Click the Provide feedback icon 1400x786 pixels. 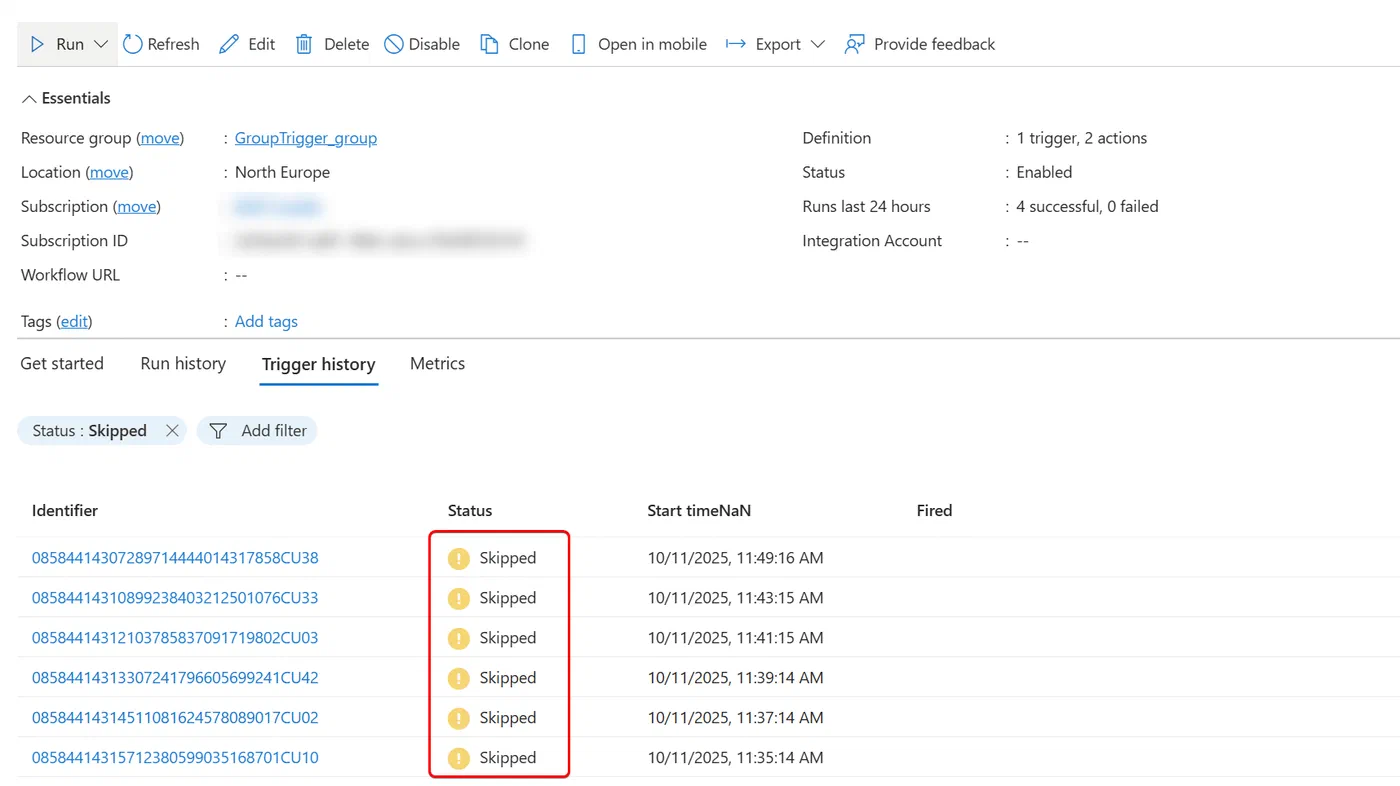[854, 44]
